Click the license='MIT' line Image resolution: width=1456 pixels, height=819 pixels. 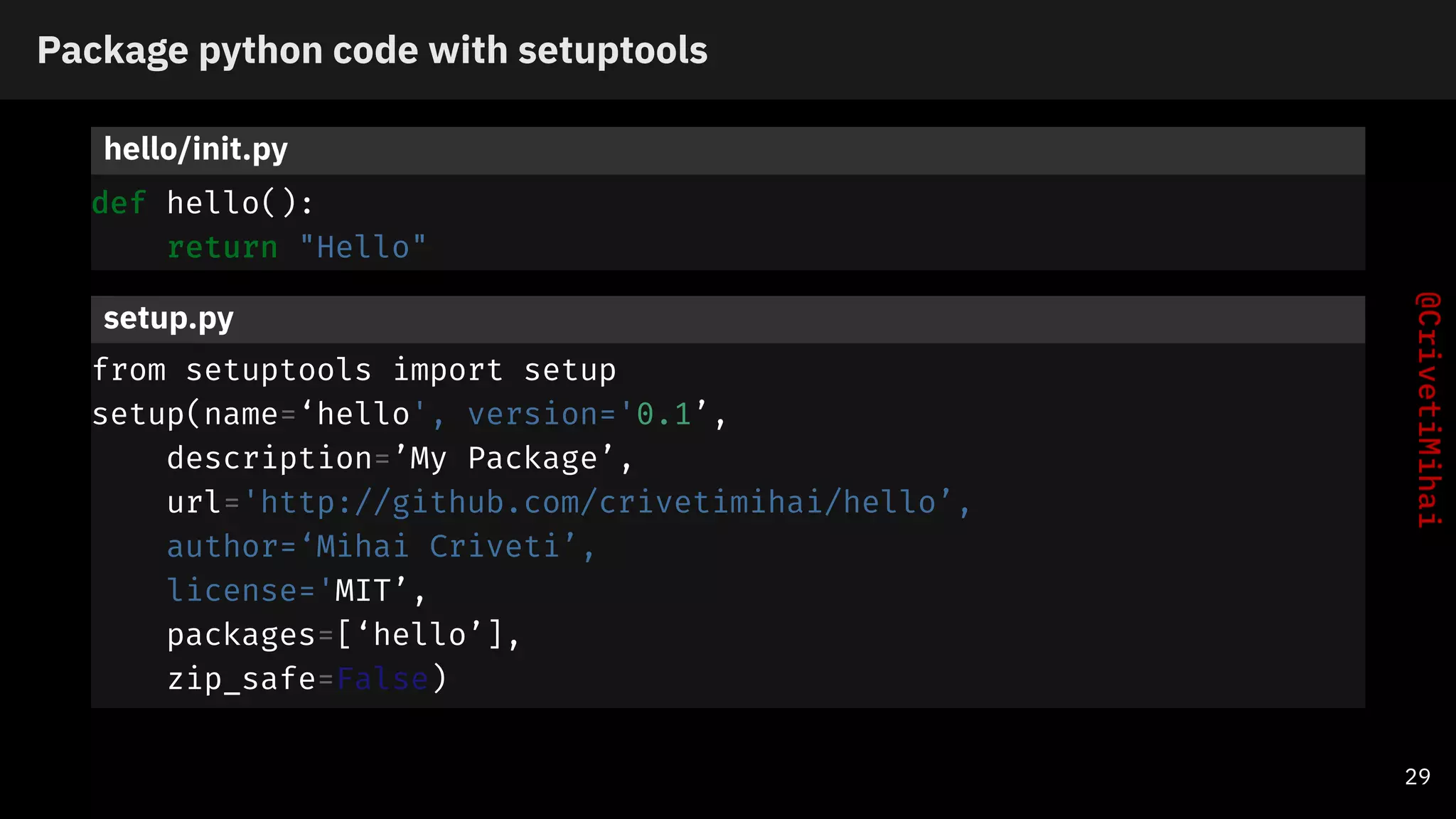[x=296, y=591]
